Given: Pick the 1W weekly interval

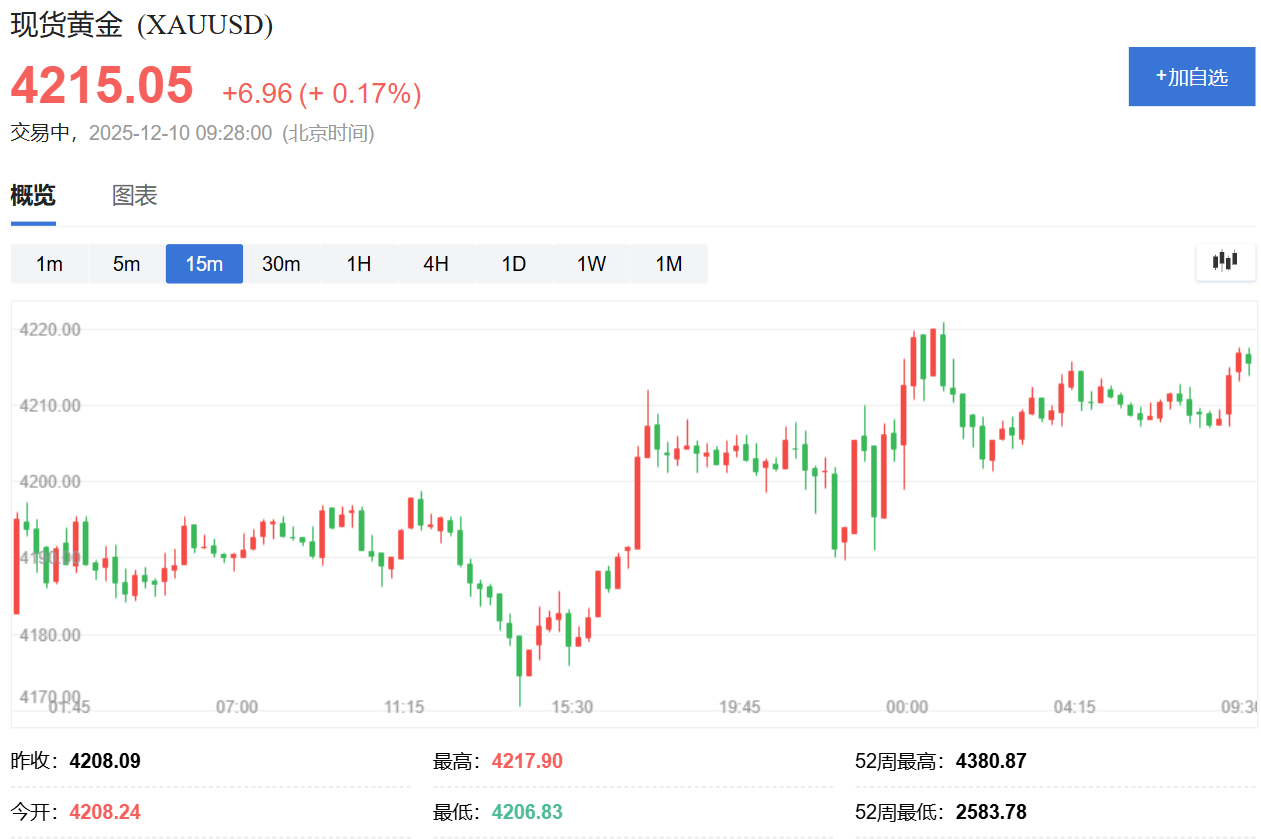Looking at the screenshot, I should 591,264.
